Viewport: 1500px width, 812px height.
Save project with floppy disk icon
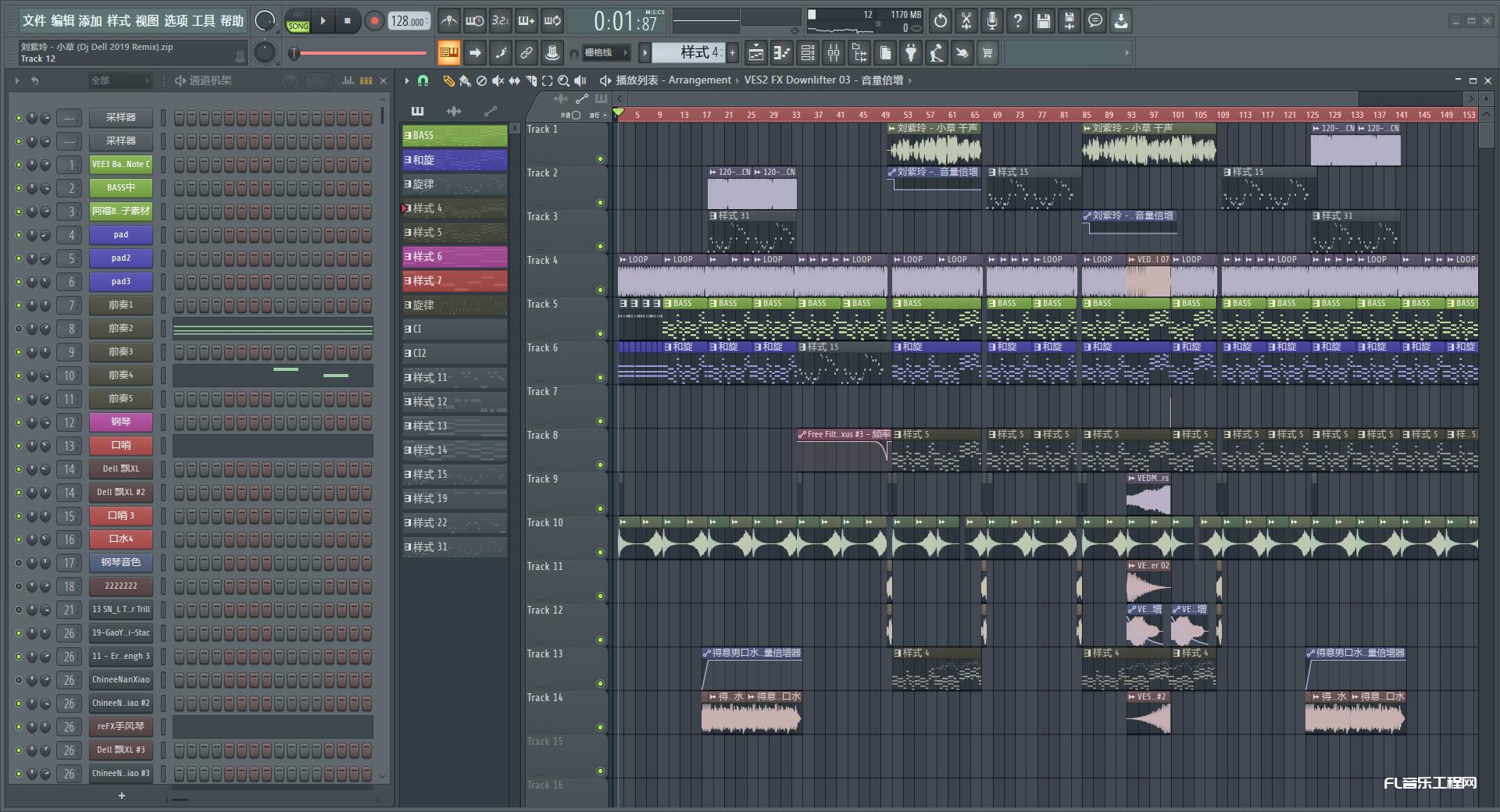1044,21
